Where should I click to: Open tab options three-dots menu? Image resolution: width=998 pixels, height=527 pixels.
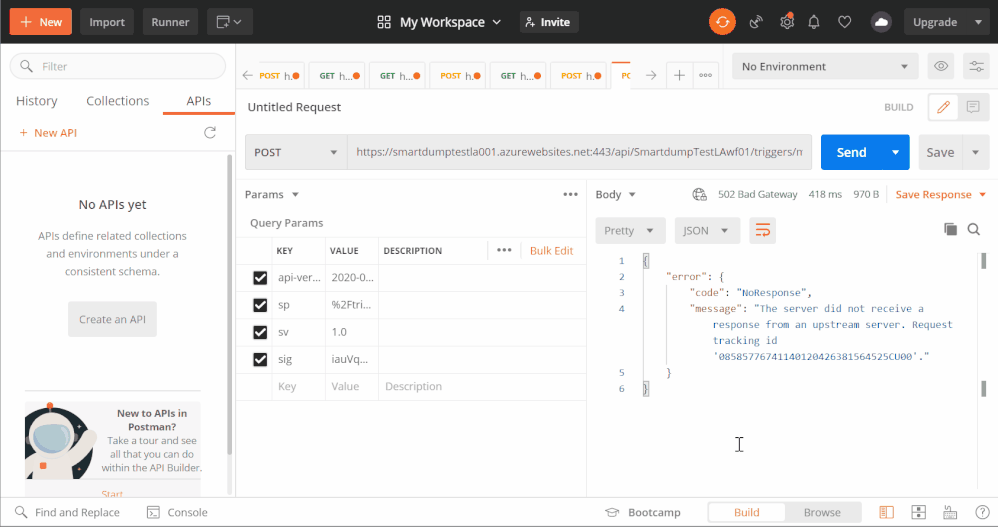coord(705,75)
